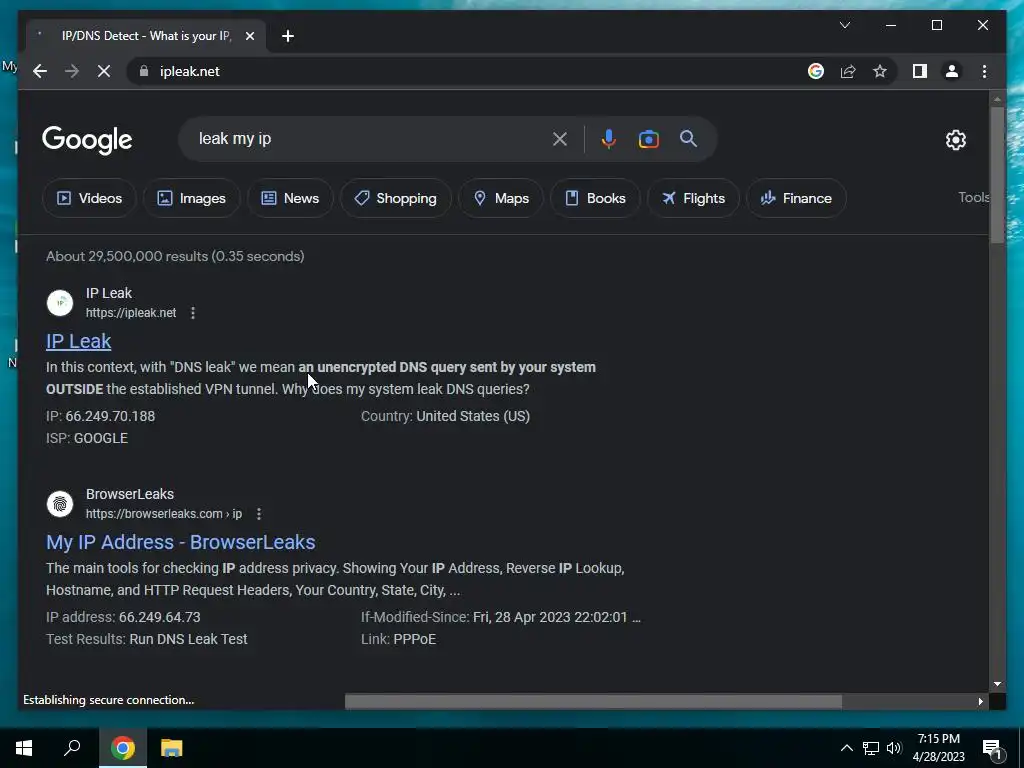This screenshot has width=1024, height=768.
Task: Open the network status tray icon
Action: pyautogui.click(x=871, y=748)
